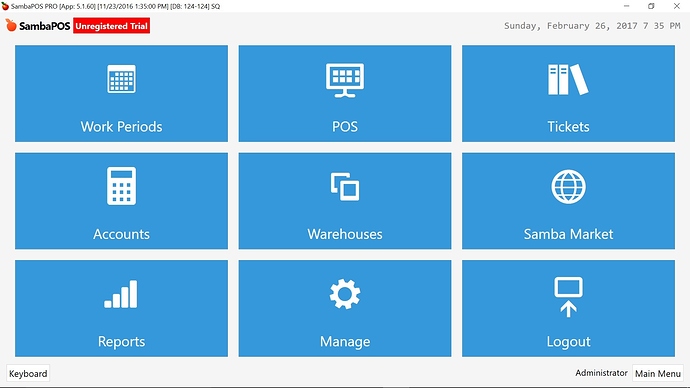Open Tickets using the binders icon

click(568, 79)
